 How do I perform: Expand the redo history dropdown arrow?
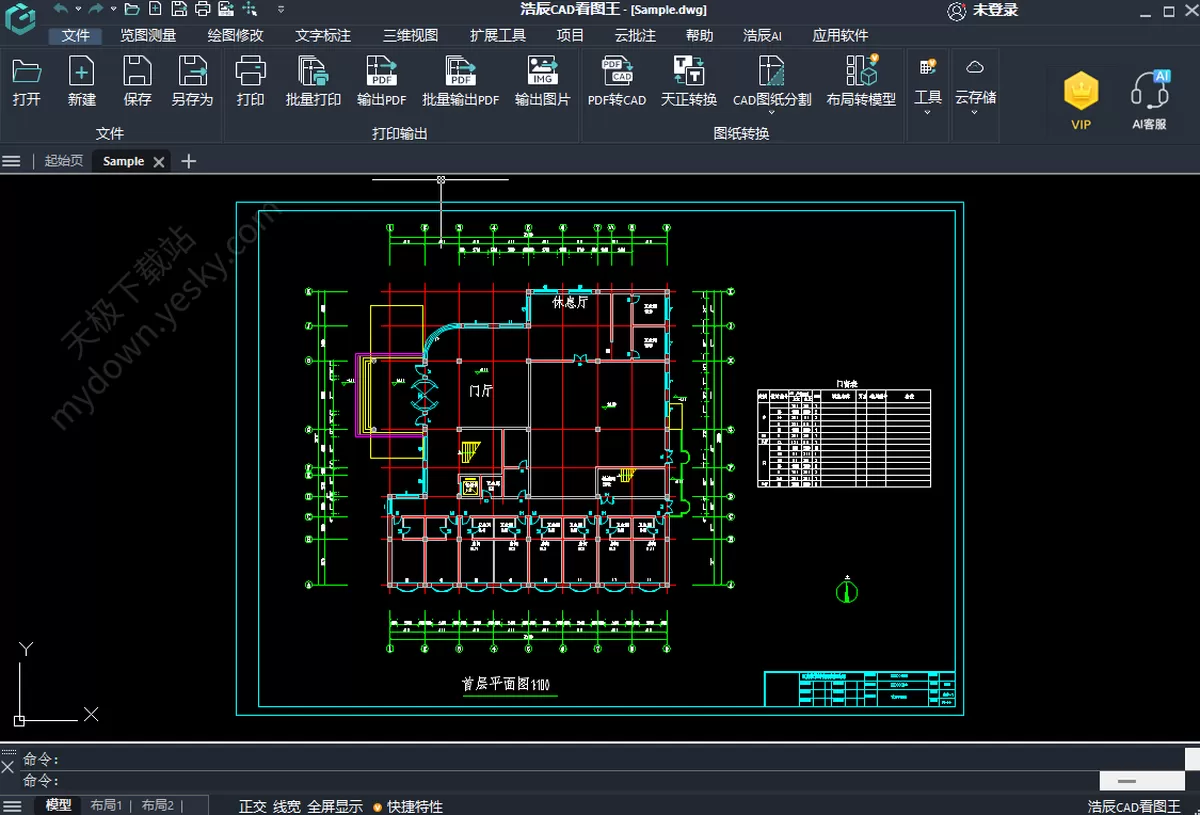[112, 9]
